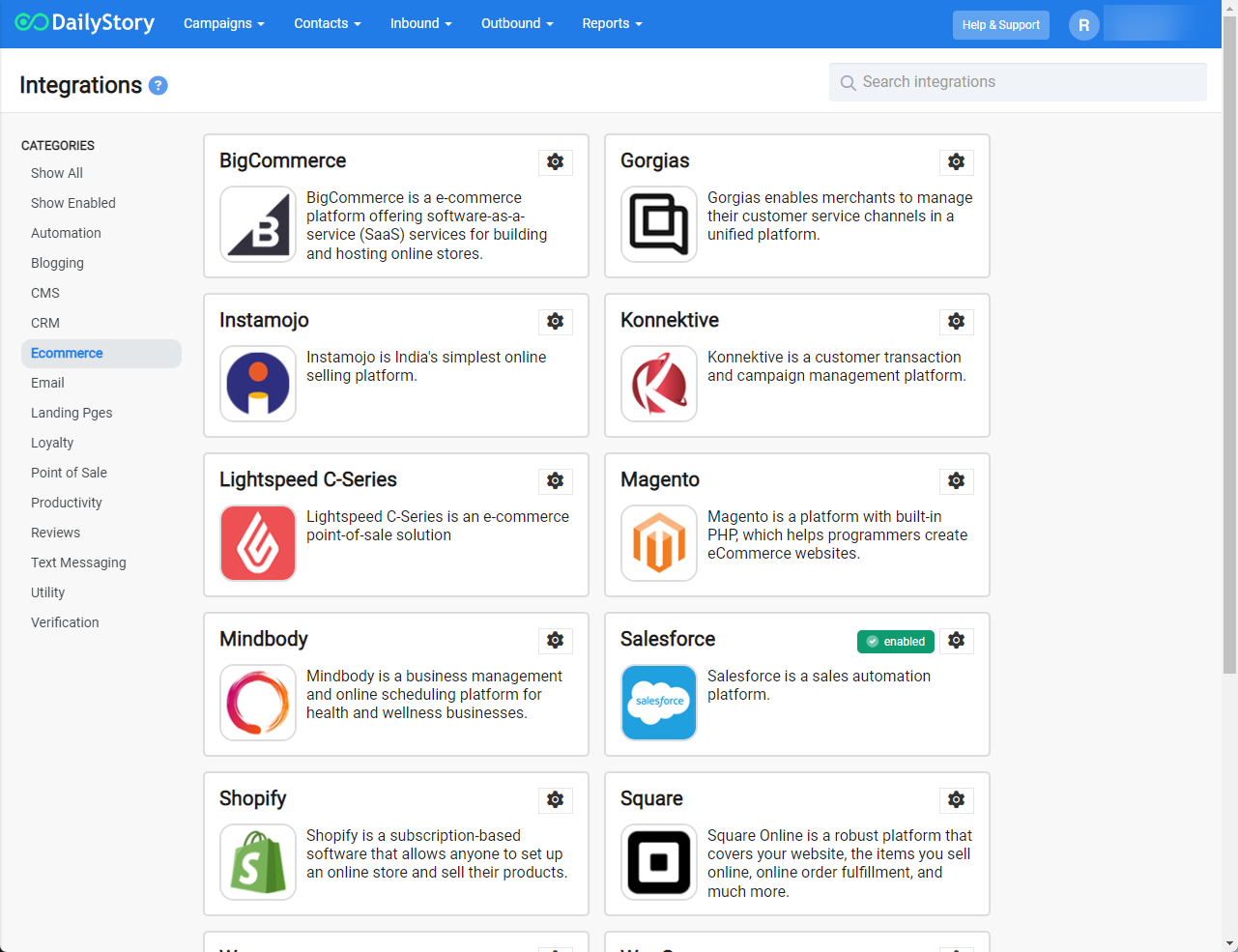Filter by Productivity category

(67, 503)
